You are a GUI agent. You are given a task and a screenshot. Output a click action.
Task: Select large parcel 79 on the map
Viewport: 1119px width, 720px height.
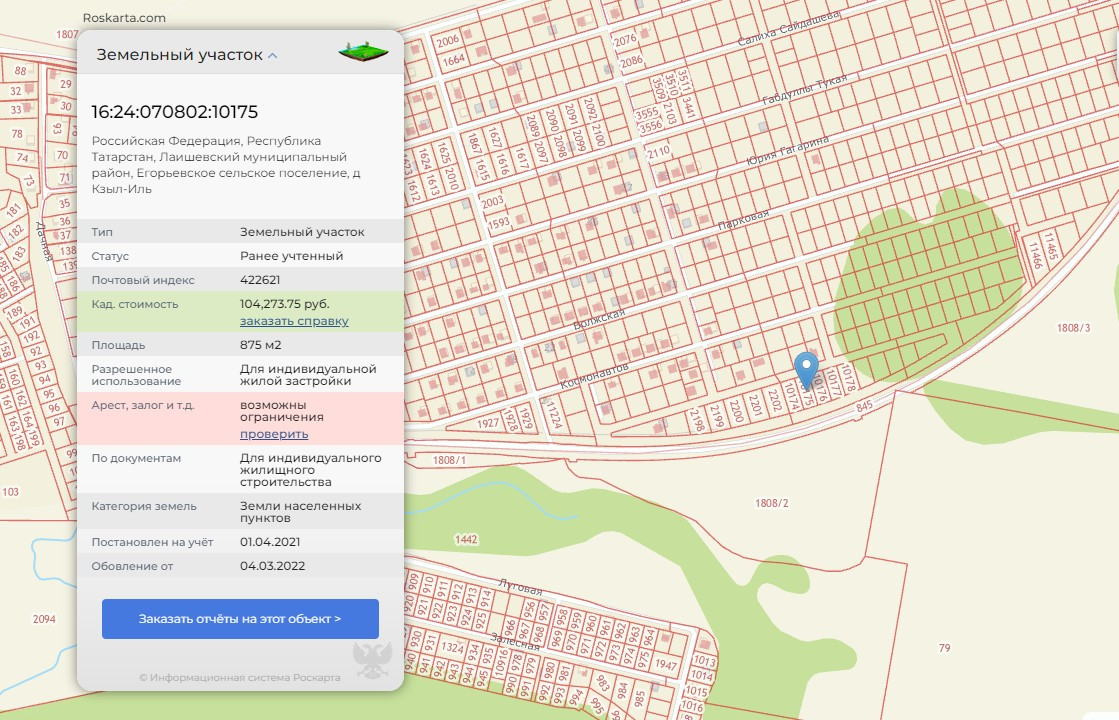944,649
